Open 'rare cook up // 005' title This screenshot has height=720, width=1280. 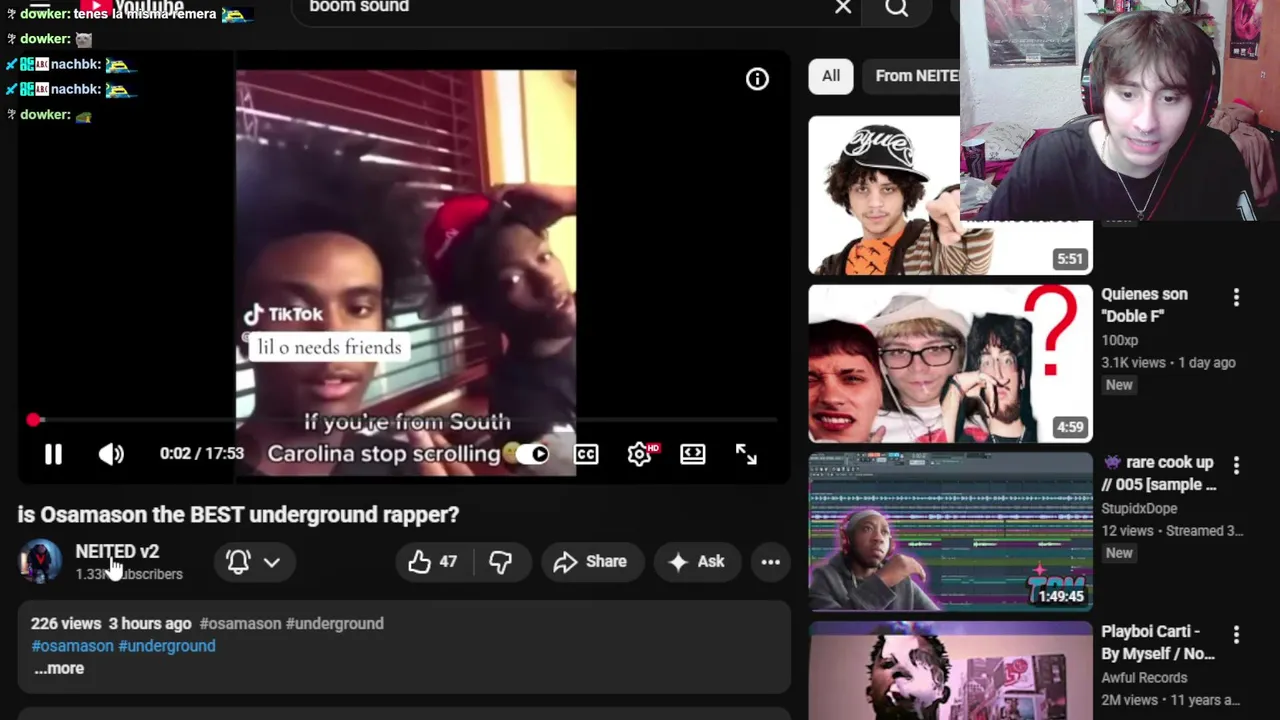tap(1159, 474)
